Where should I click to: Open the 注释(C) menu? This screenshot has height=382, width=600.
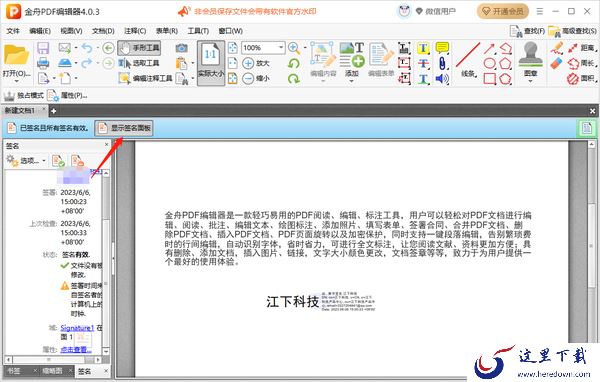[x=135, y=31]
